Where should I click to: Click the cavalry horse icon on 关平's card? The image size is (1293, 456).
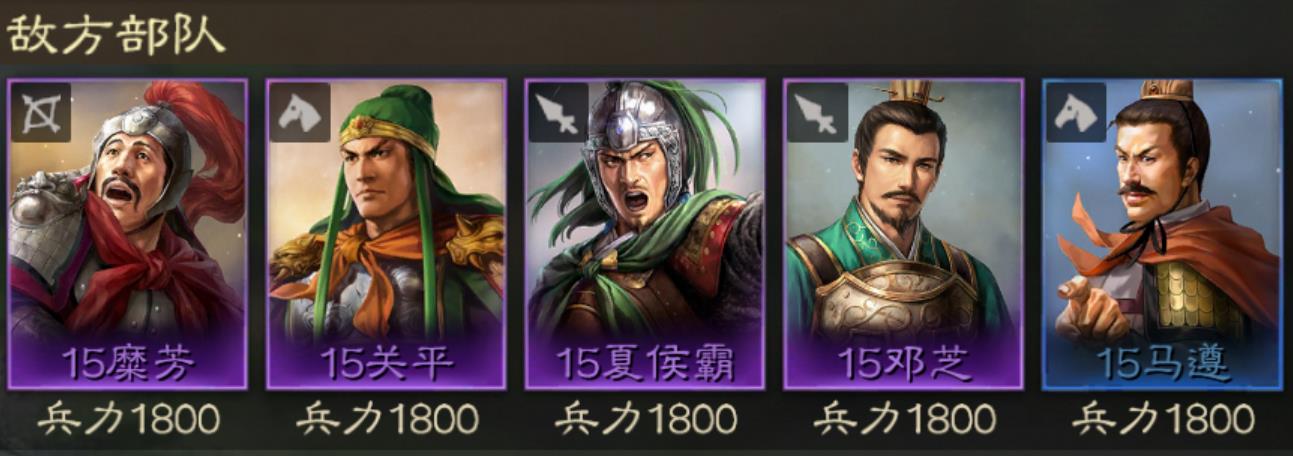[300, 112]
